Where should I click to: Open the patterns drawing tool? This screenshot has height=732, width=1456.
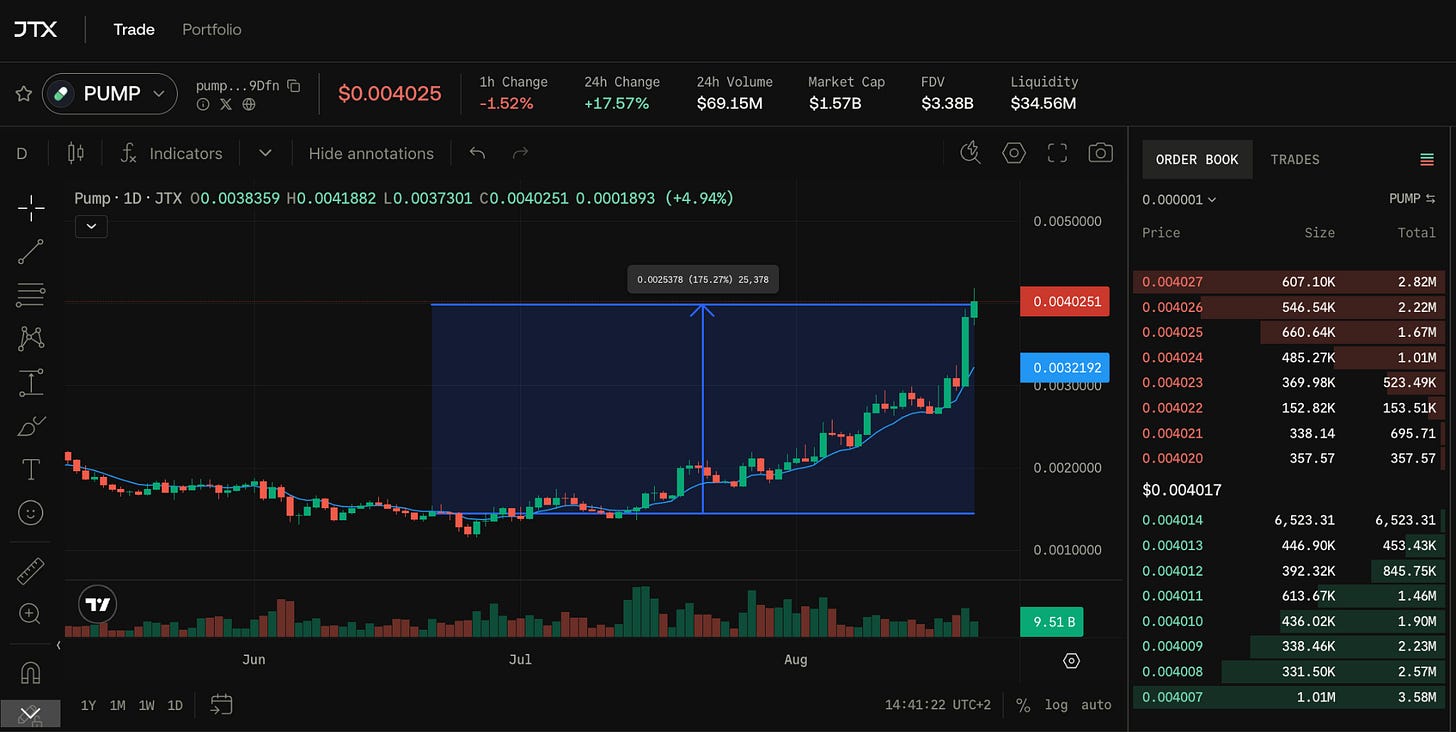click(31, 338)
